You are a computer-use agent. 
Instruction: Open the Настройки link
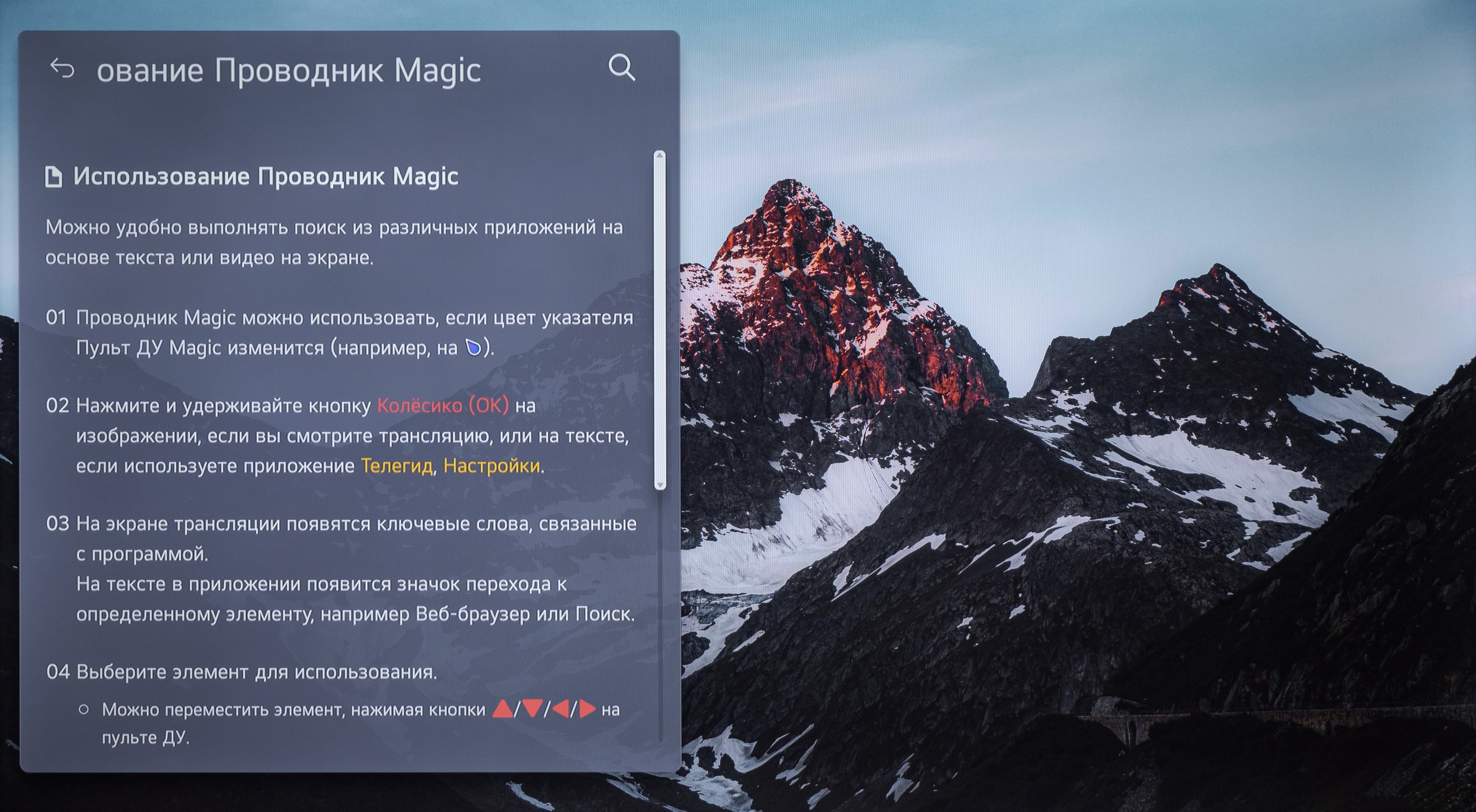coord(491,466)
